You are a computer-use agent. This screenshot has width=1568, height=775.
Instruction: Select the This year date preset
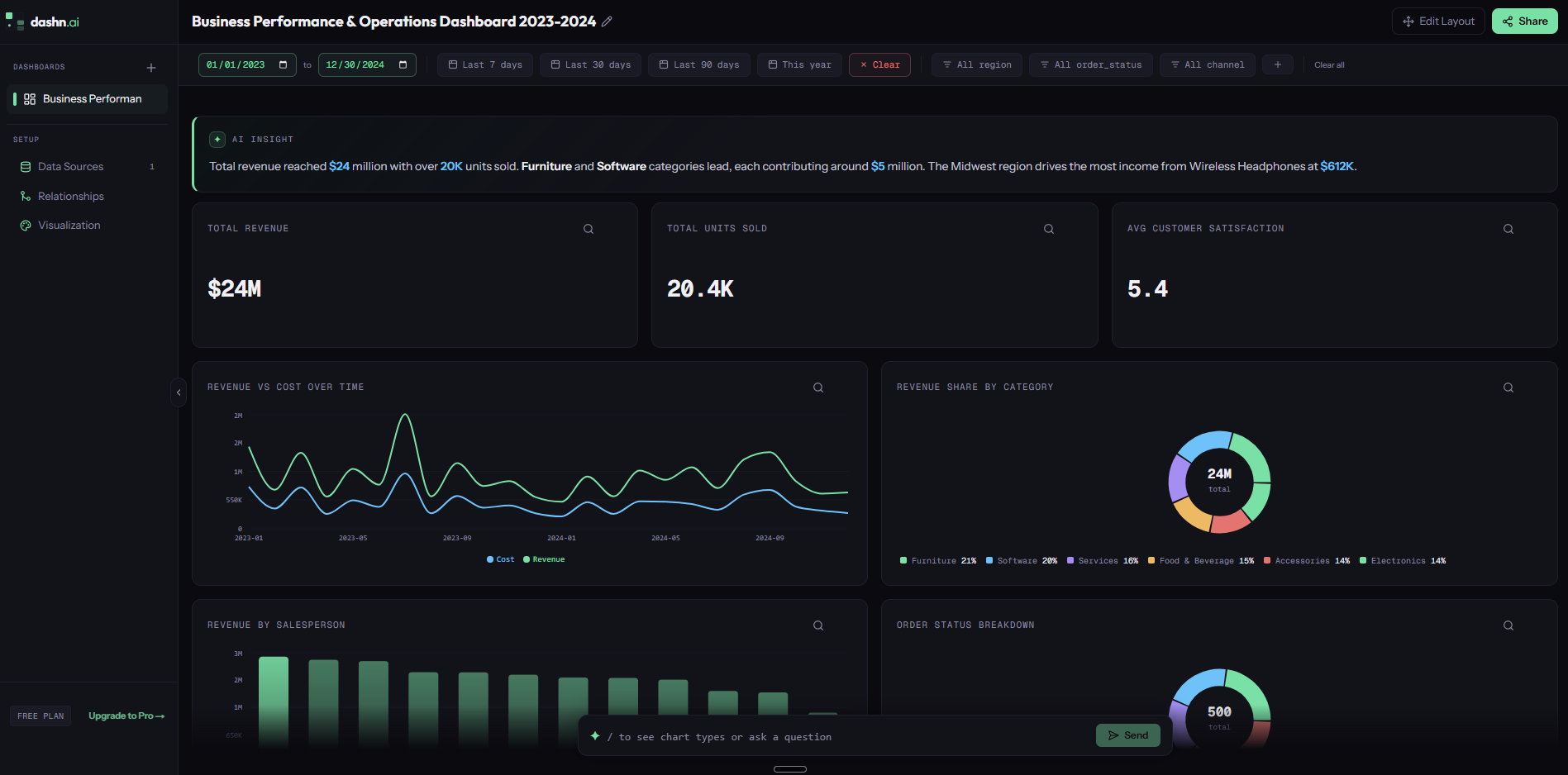(798, 64)
